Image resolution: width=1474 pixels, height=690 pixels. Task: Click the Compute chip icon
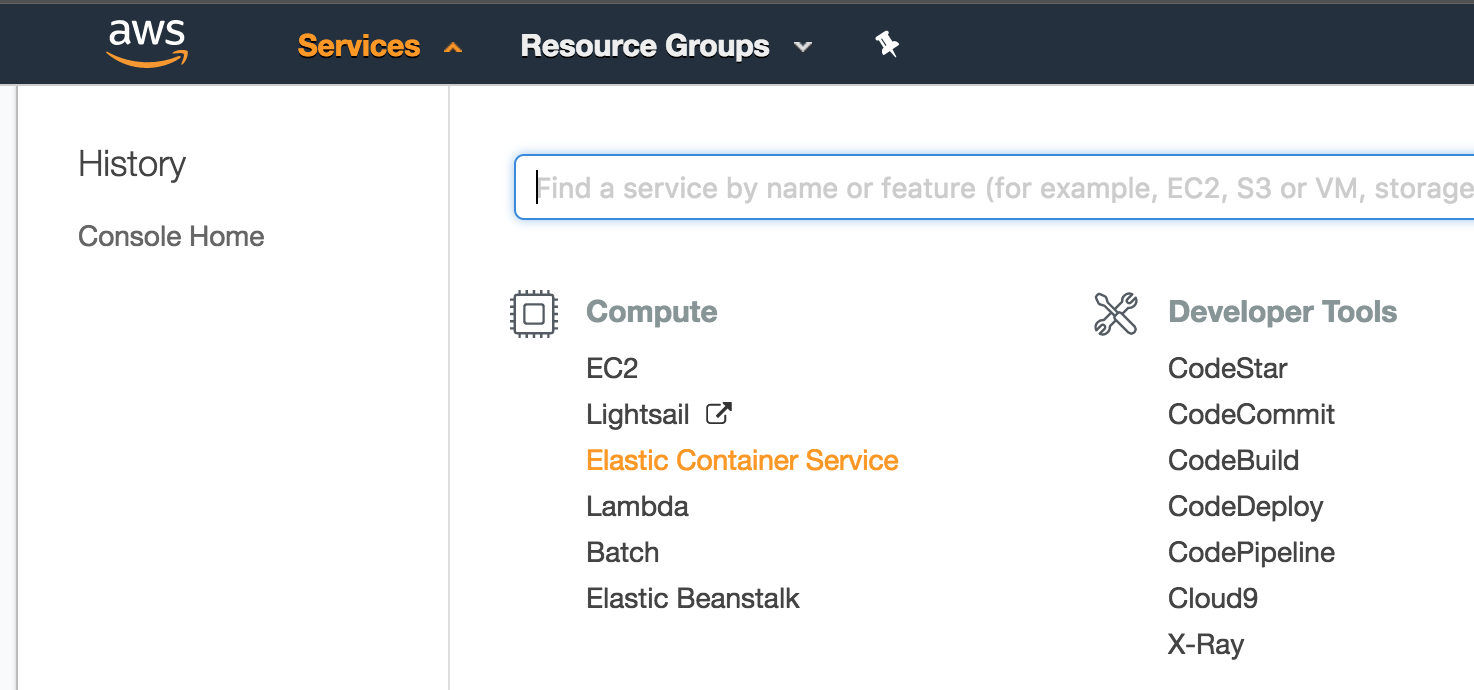[533, 314]
